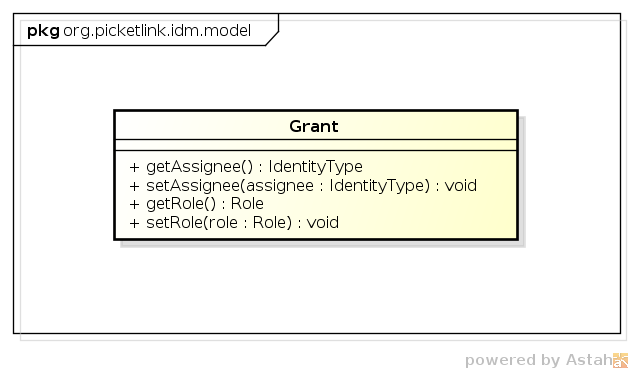
Task: Click the Astah logo icon
Action: [620, 360]
